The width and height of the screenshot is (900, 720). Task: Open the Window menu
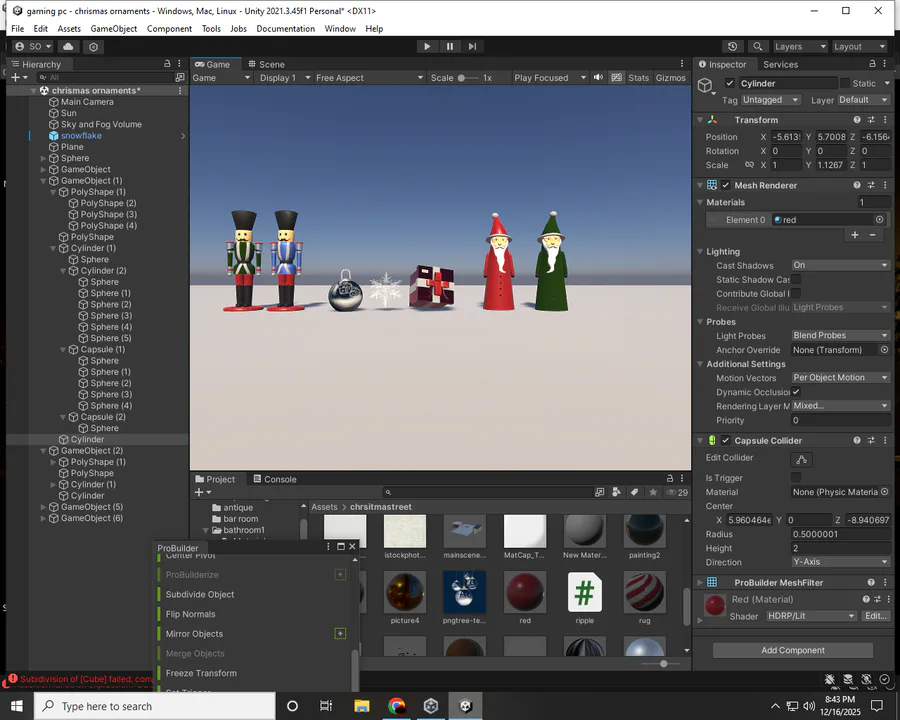[340, 29]
